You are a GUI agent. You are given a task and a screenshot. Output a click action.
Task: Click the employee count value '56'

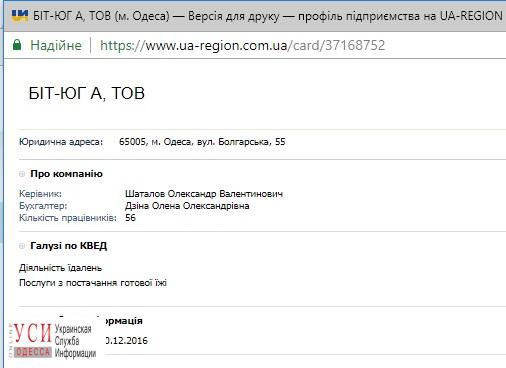130,218
